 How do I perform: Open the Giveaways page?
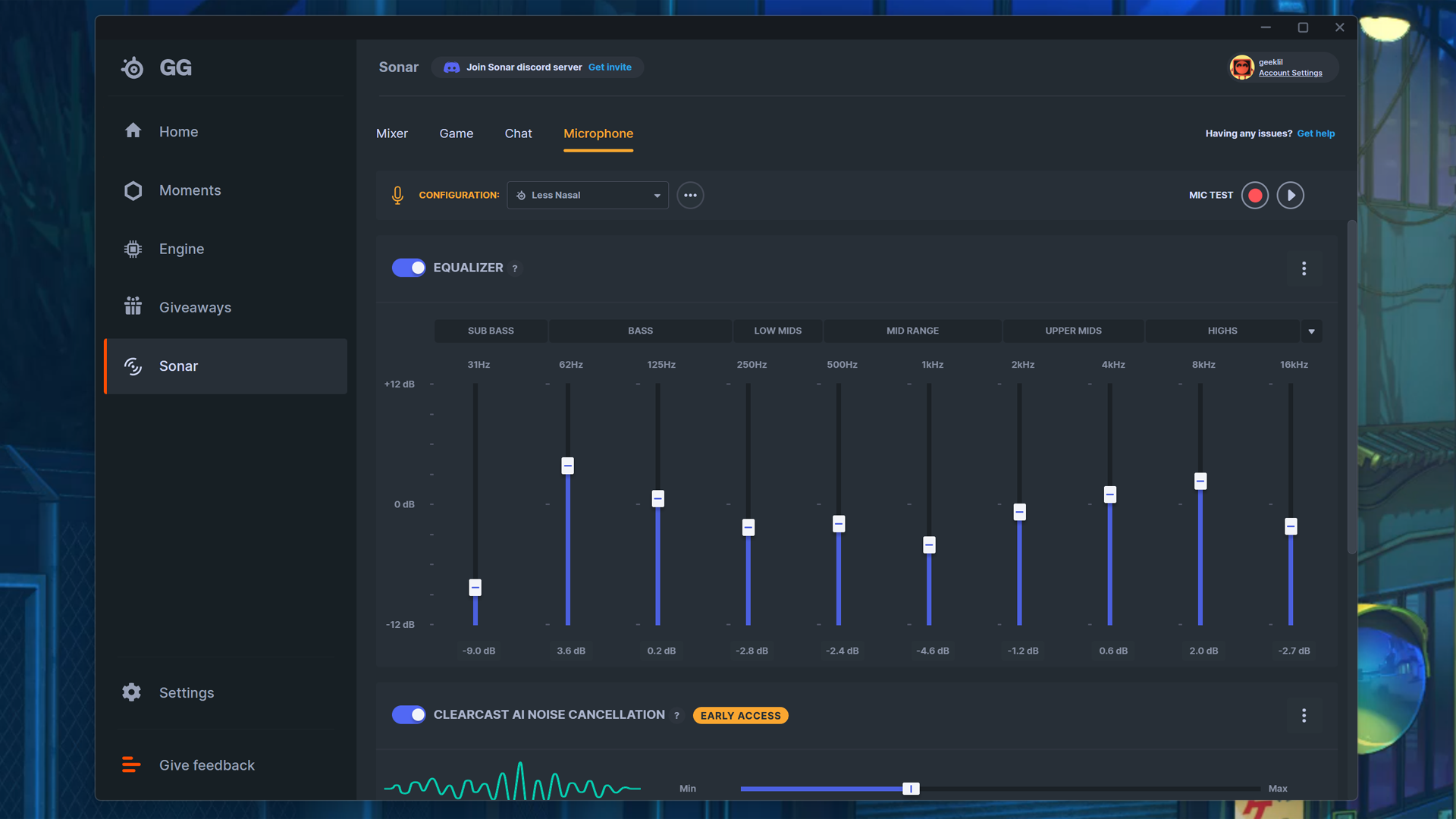[x=225, y=307]
